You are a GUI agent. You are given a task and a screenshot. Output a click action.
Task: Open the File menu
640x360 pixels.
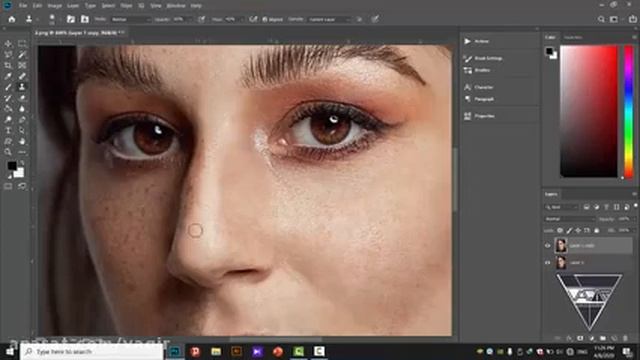click(x=23, y=6)
